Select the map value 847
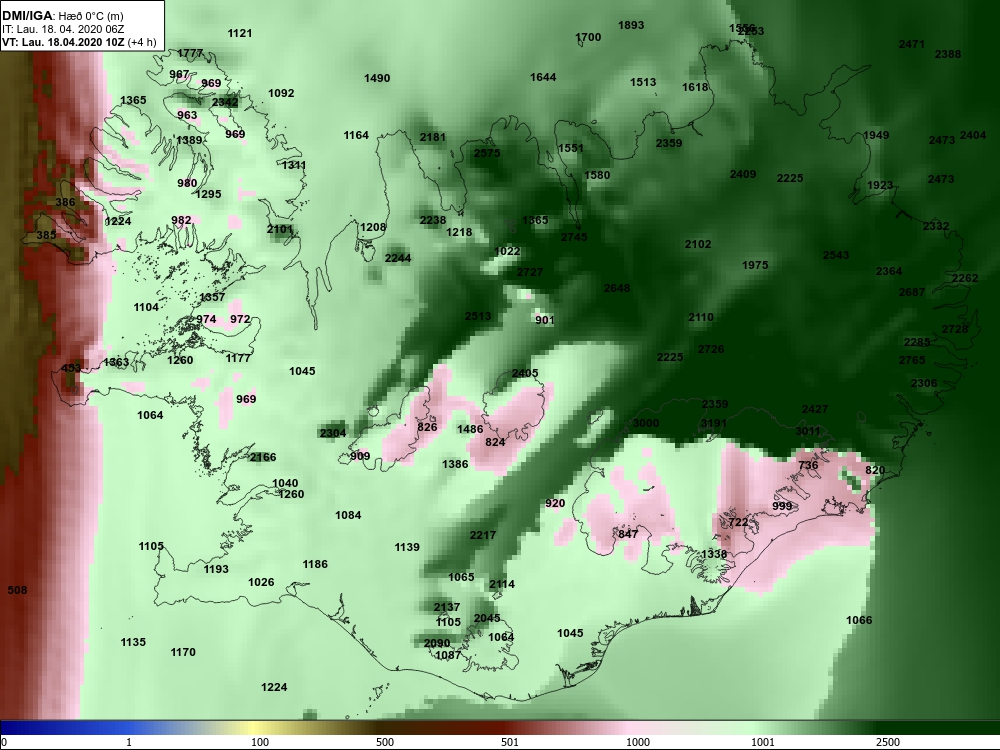 628,534
